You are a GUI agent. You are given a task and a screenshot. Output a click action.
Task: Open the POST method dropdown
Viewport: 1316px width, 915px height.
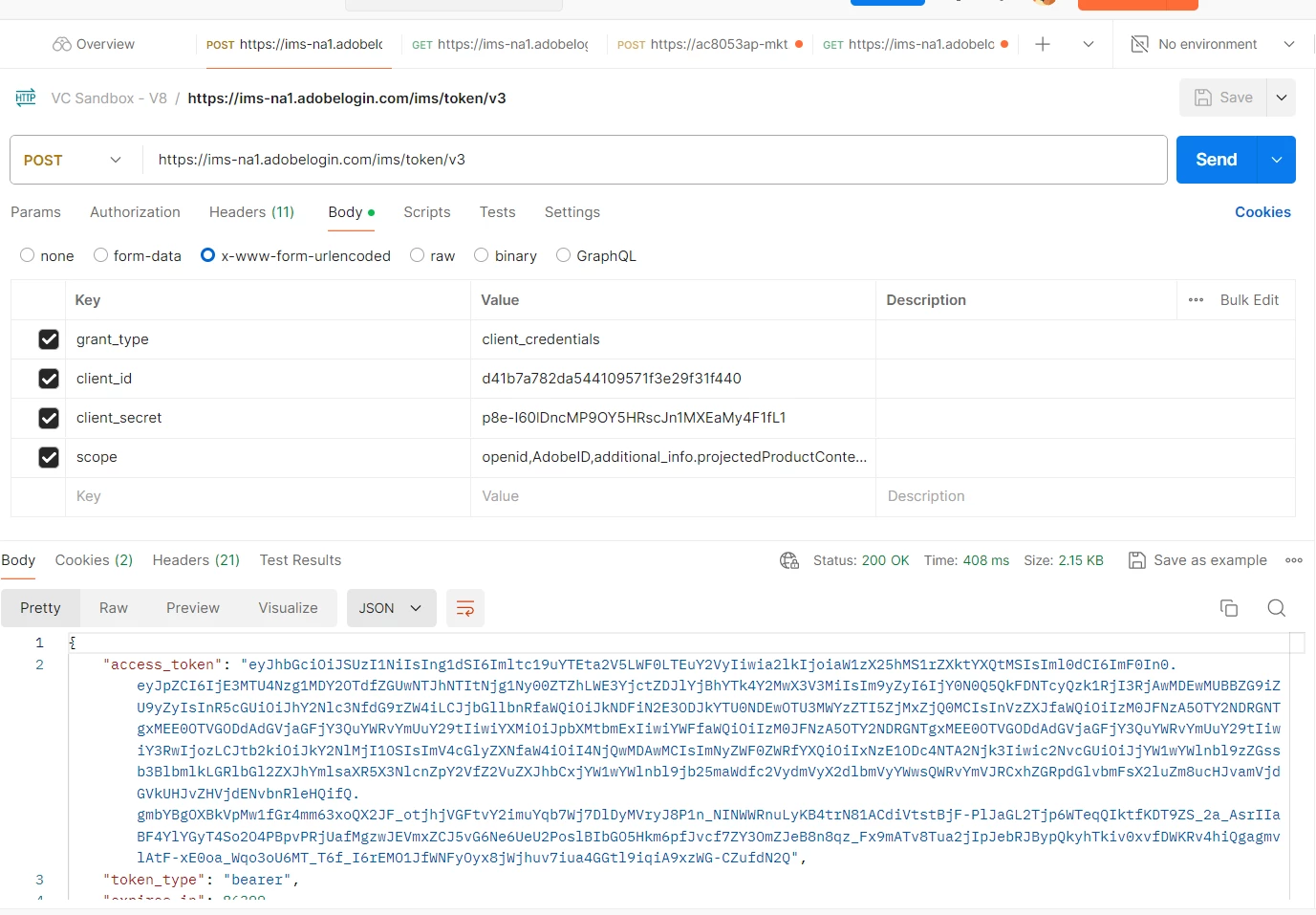tap(74, 160)
